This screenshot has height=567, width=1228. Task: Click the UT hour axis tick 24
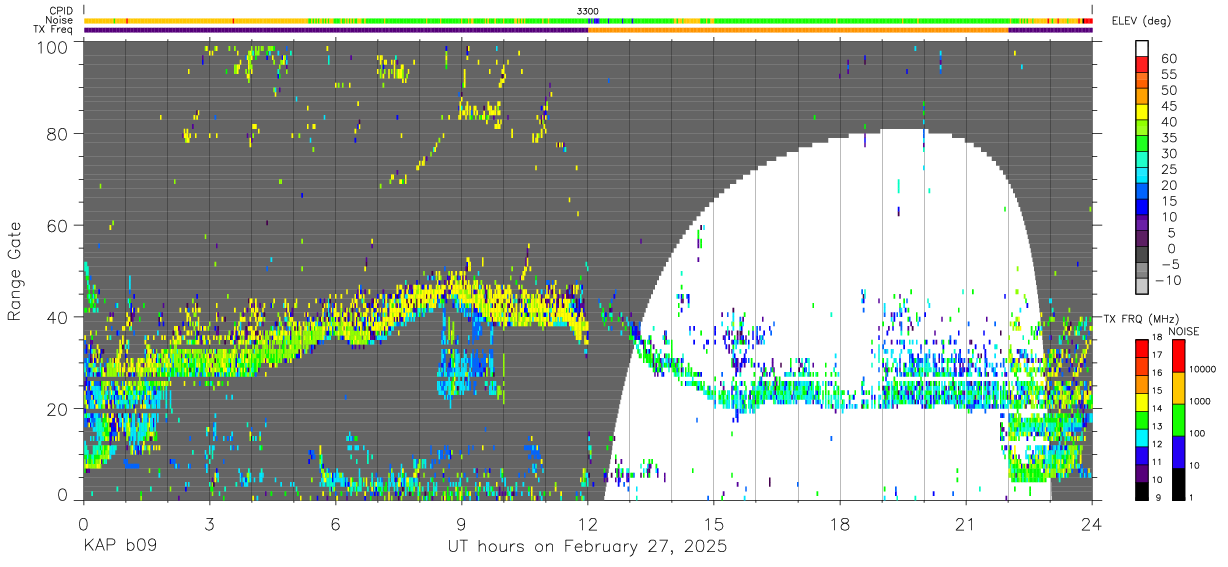pos(1092,523)
